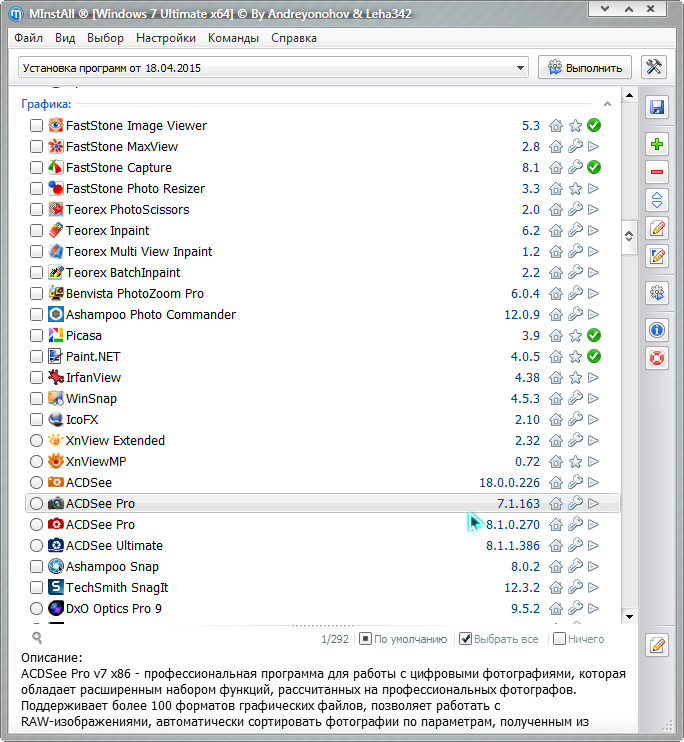Click the lifebuoy help icon
The width and height of the screenshot is (684, 742).
[657, 358]
